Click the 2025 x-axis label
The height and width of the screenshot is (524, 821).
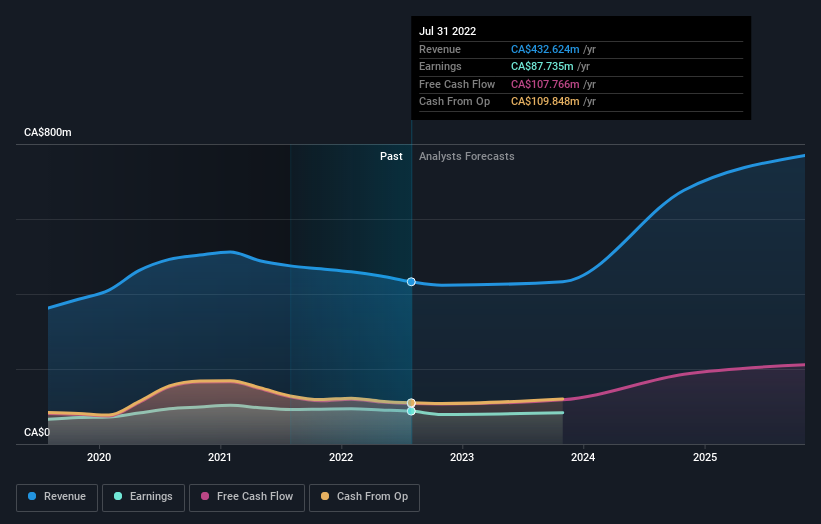click(705, 457)
